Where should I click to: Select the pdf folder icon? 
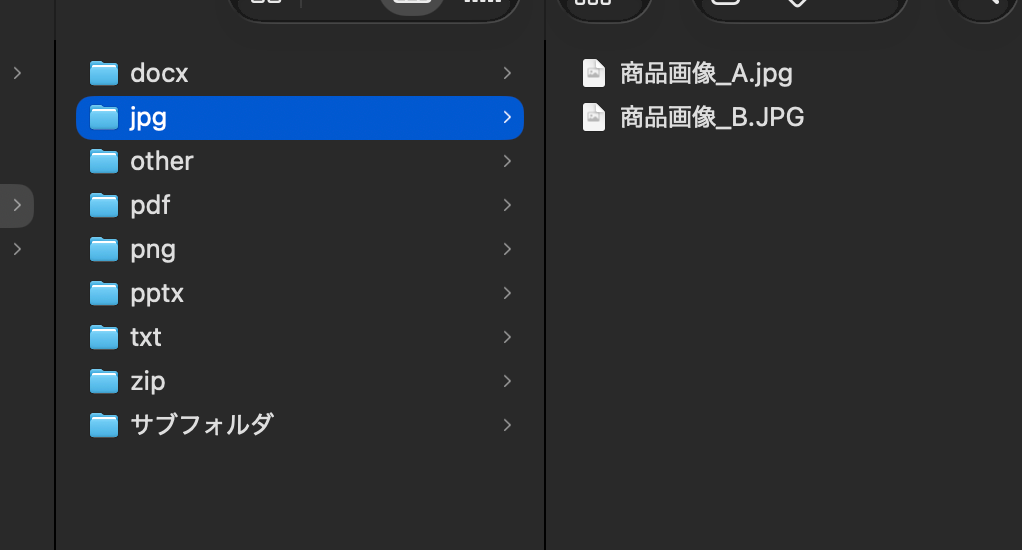[104, 205]
